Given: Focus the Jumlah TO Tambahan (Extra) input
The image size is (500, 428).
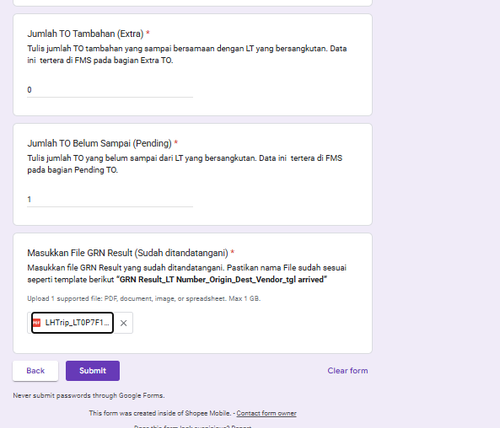Looking at the screenshot, I should pos(110,90).
